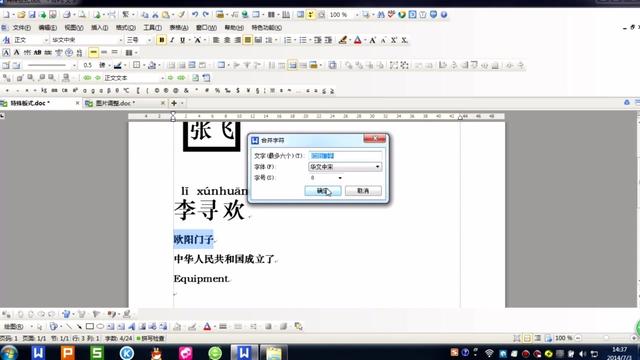Image resolution: width=640 pixels, height=360 pixels.
Task: Click the WordArt slanted A icon
Action: (x=131, y=326)
